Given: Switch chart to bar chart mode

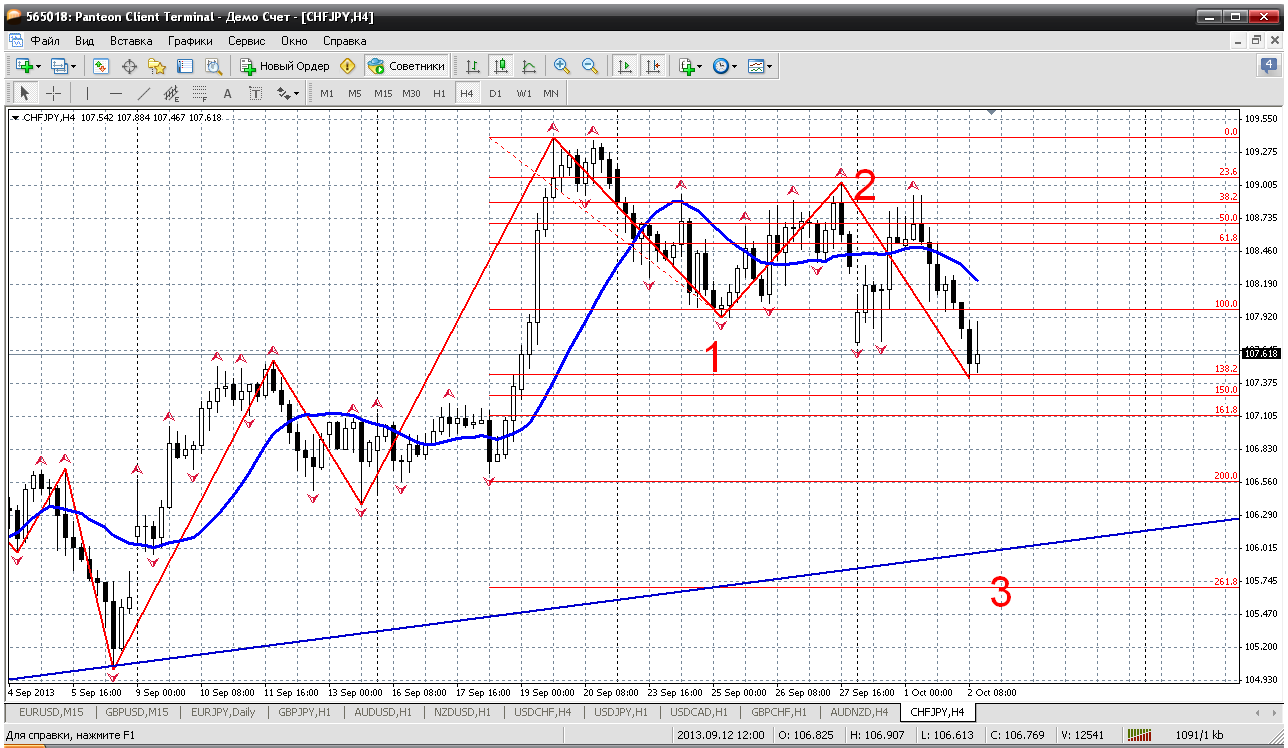Looking at the screenshot, I should [473, 66].
